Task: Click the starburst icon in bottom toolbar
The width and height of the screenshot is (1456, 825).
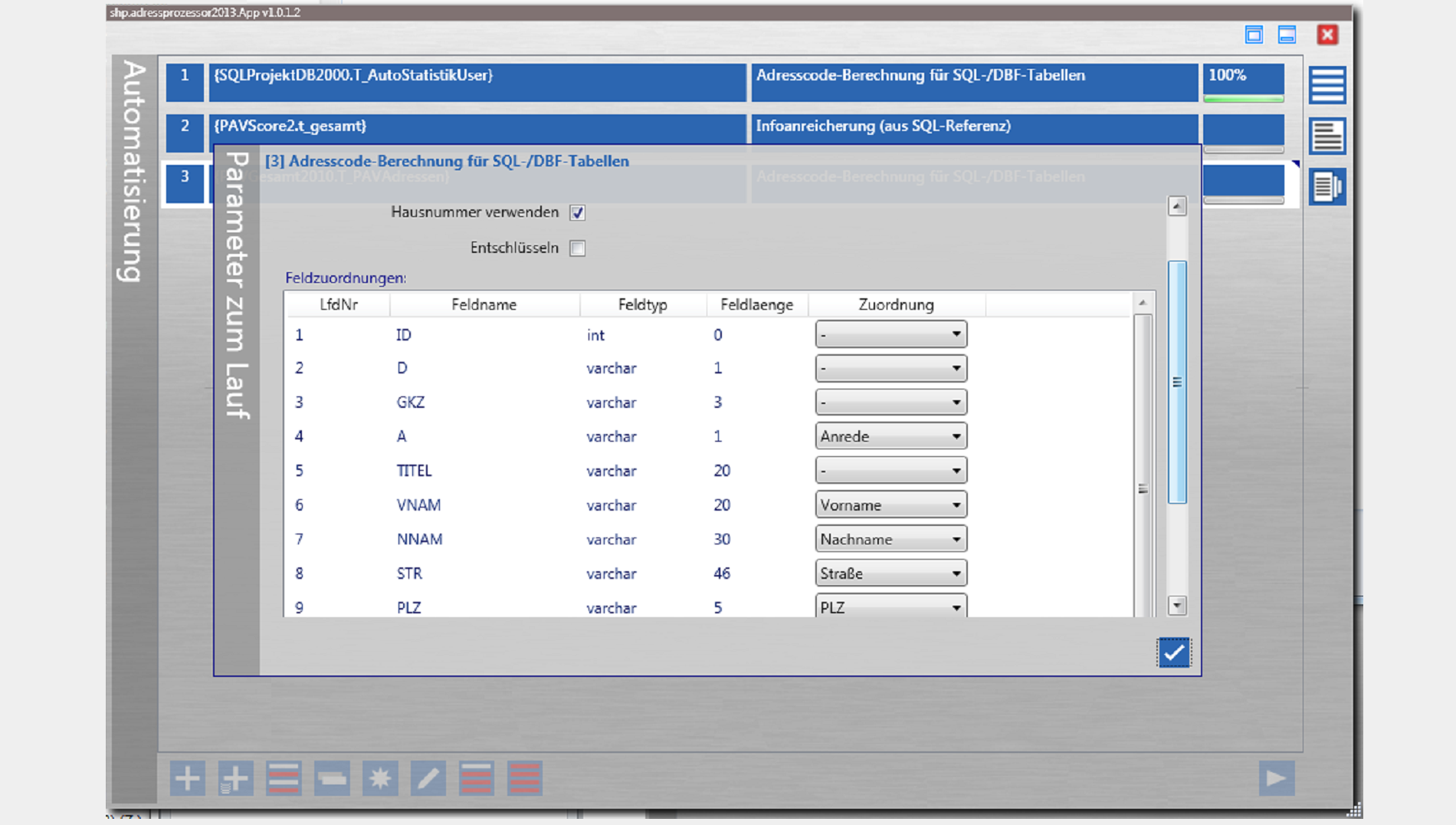Action: point(380,778)
